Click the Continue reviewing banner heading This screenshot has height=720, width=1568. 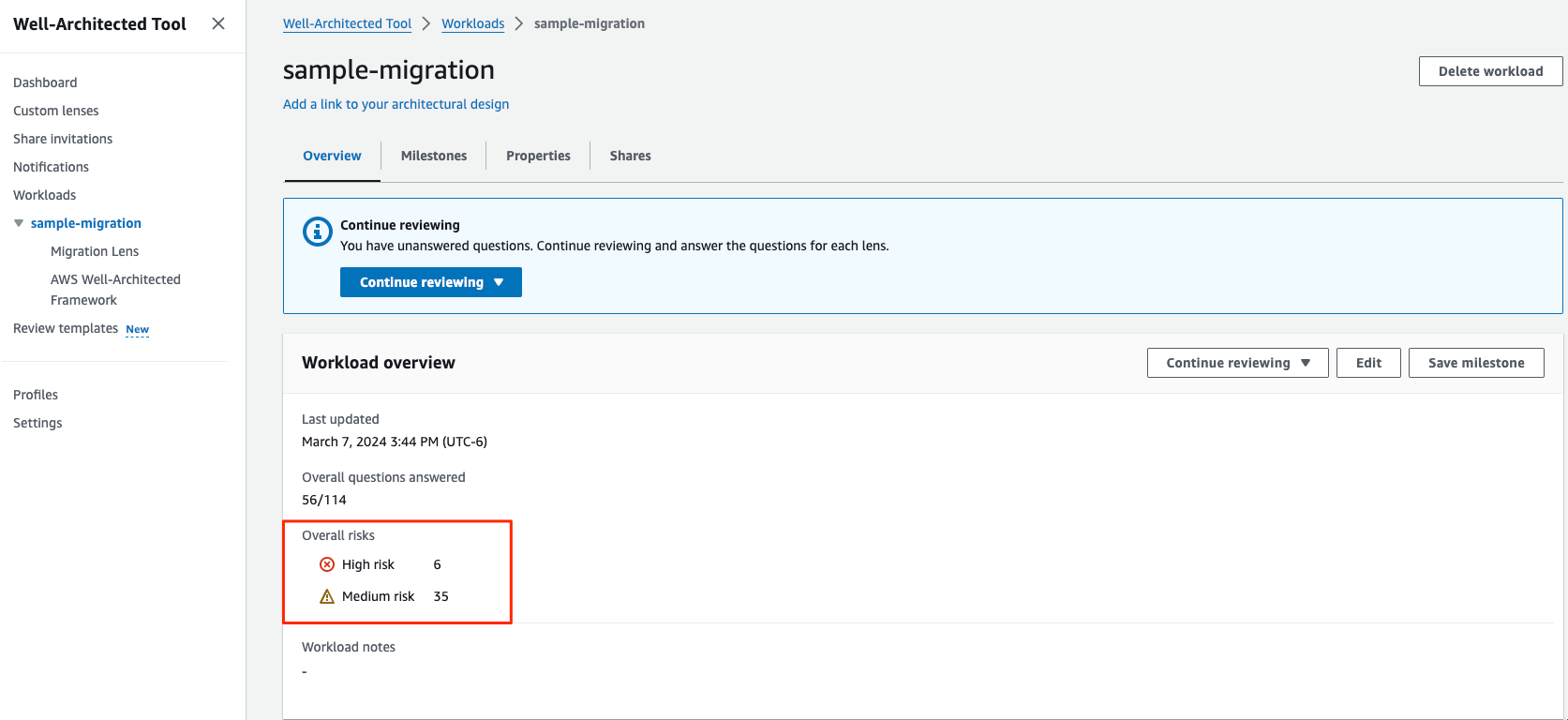400,225
